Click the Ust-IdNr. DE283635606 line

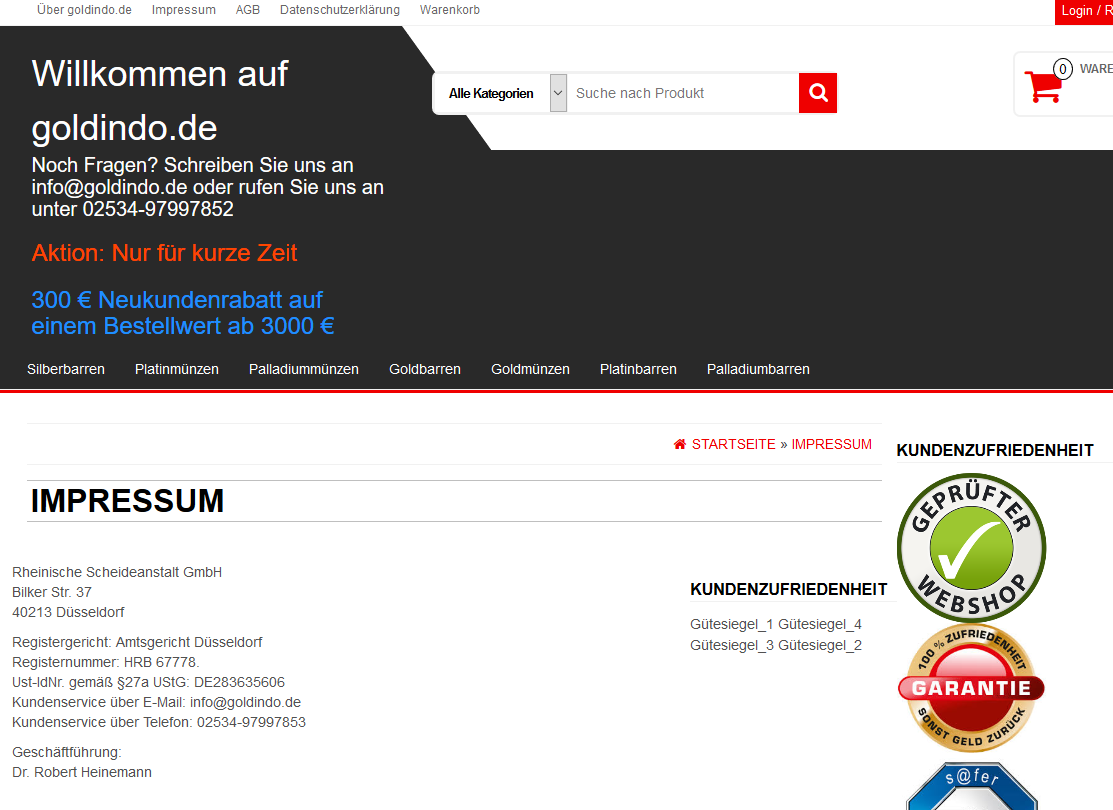coord(148,682)
